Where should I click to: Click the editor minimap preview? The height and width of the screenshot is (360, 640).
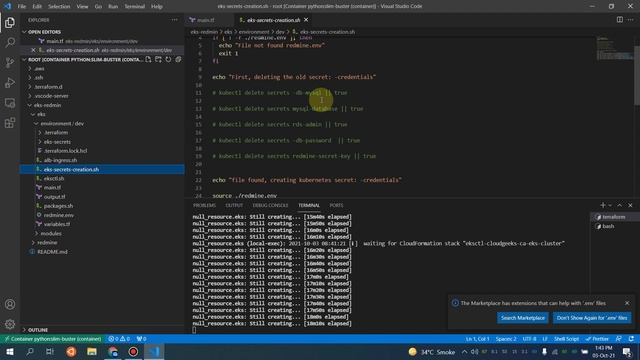tap(614, 48)
